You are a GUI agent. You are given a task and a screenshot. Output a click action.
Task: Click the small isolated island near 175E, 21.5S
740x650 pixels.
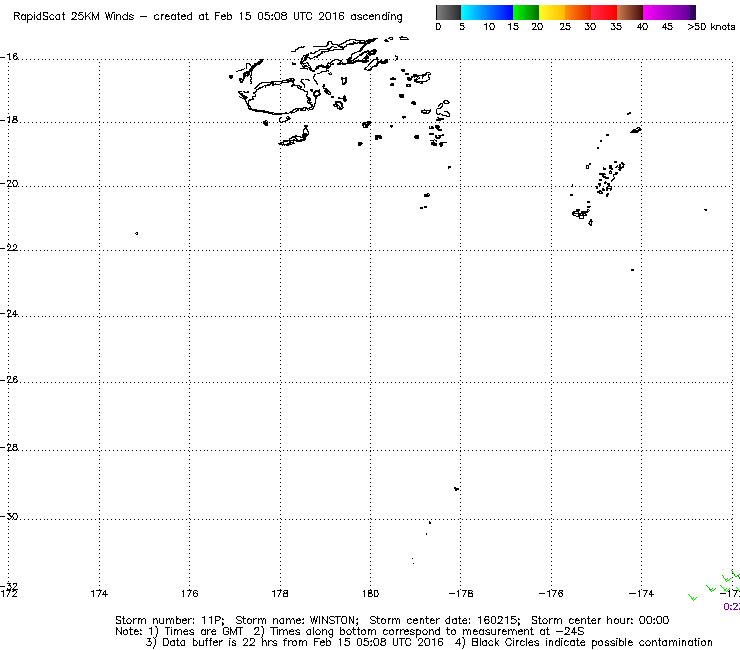coord(137,233)
